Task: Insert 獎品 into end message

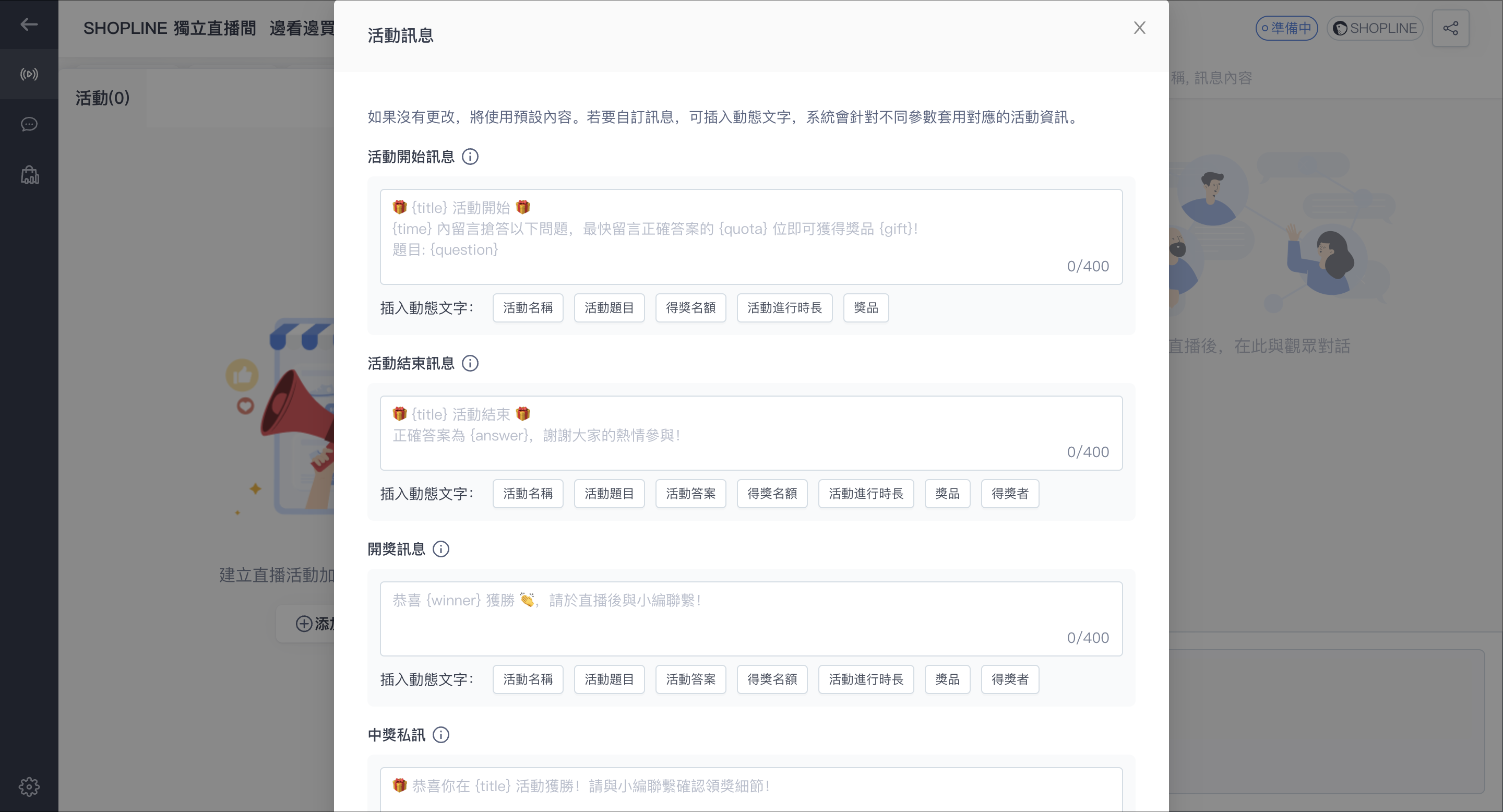Action: [947, 494]
